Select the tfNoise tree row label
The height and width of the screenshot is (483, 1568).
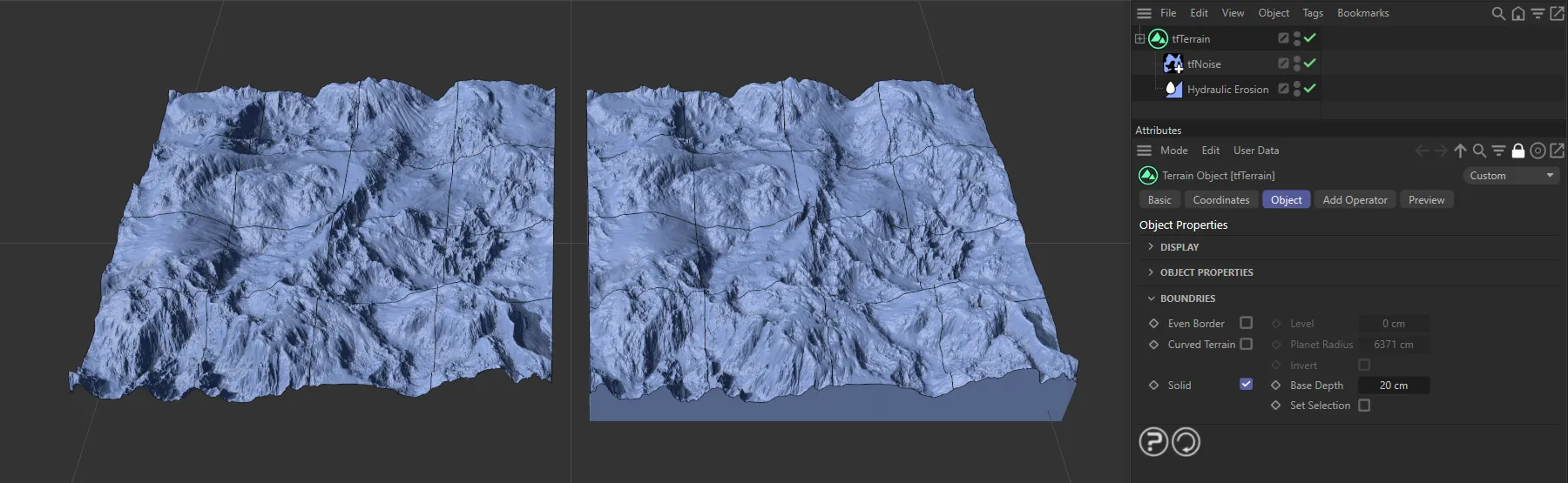pyautogui.click(x=1204, y=64)
